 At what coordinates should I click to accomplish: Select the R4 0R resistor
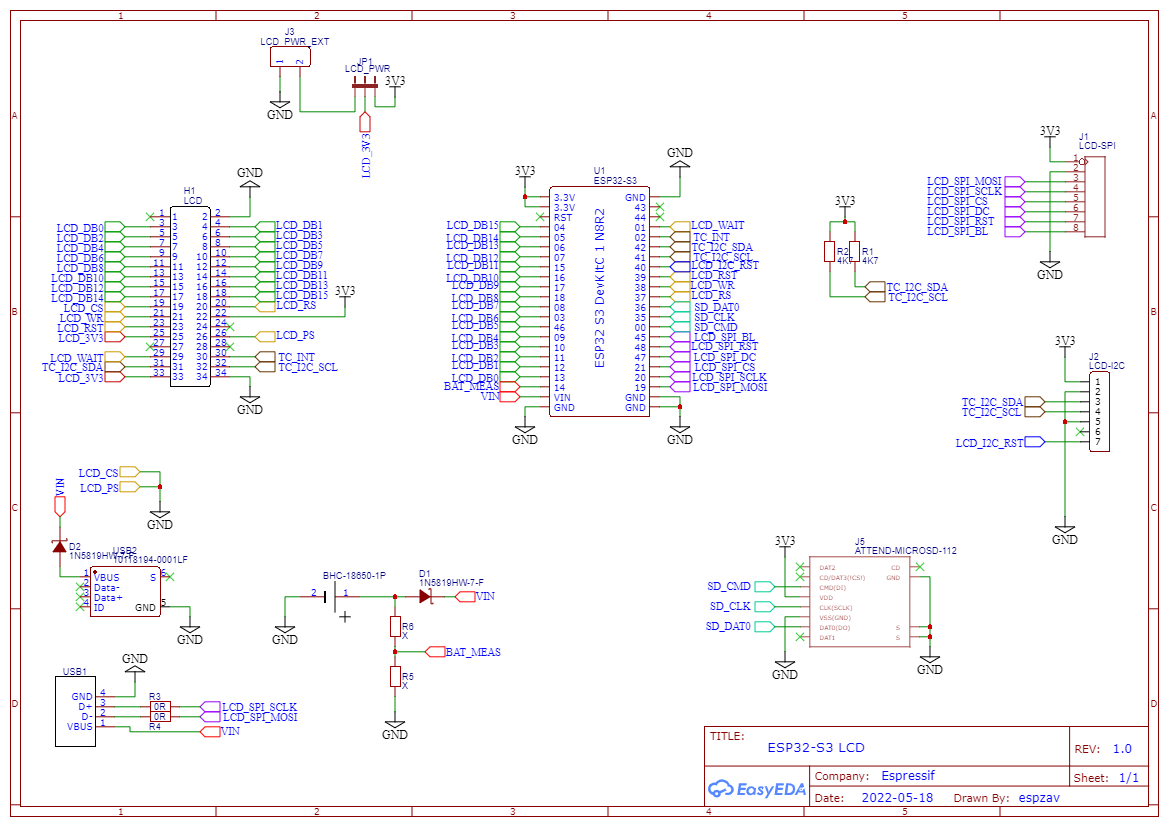point(160,717)
